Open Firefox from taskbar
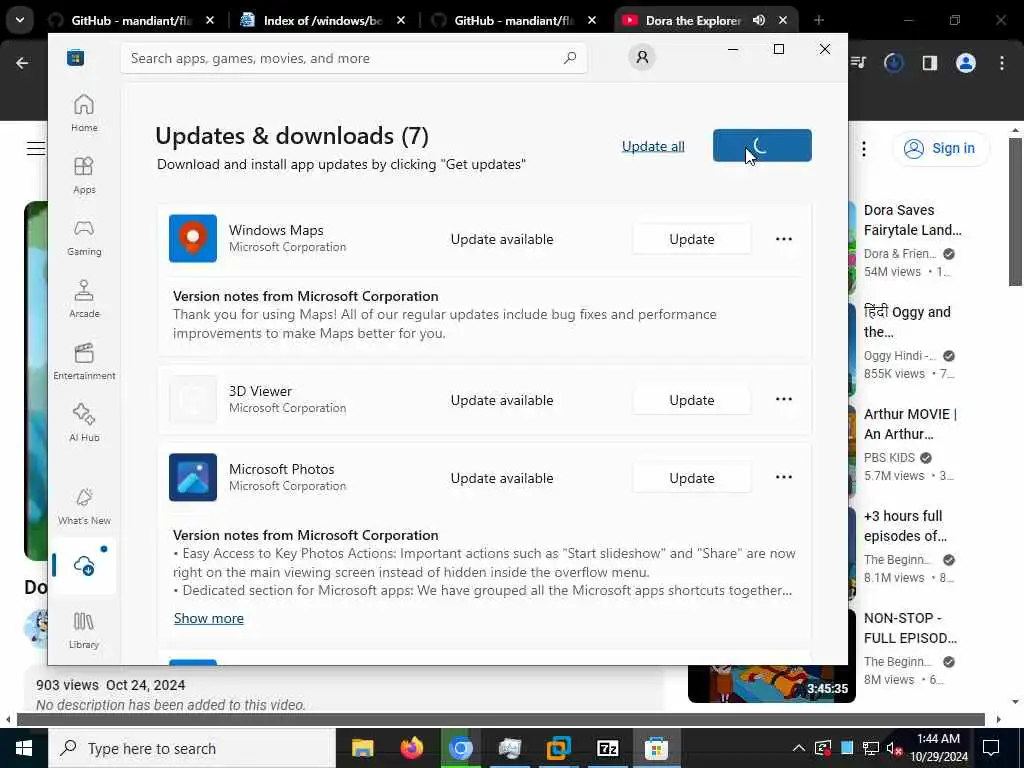Viewport: 1024px width, 768px height. tap(411, 748)
